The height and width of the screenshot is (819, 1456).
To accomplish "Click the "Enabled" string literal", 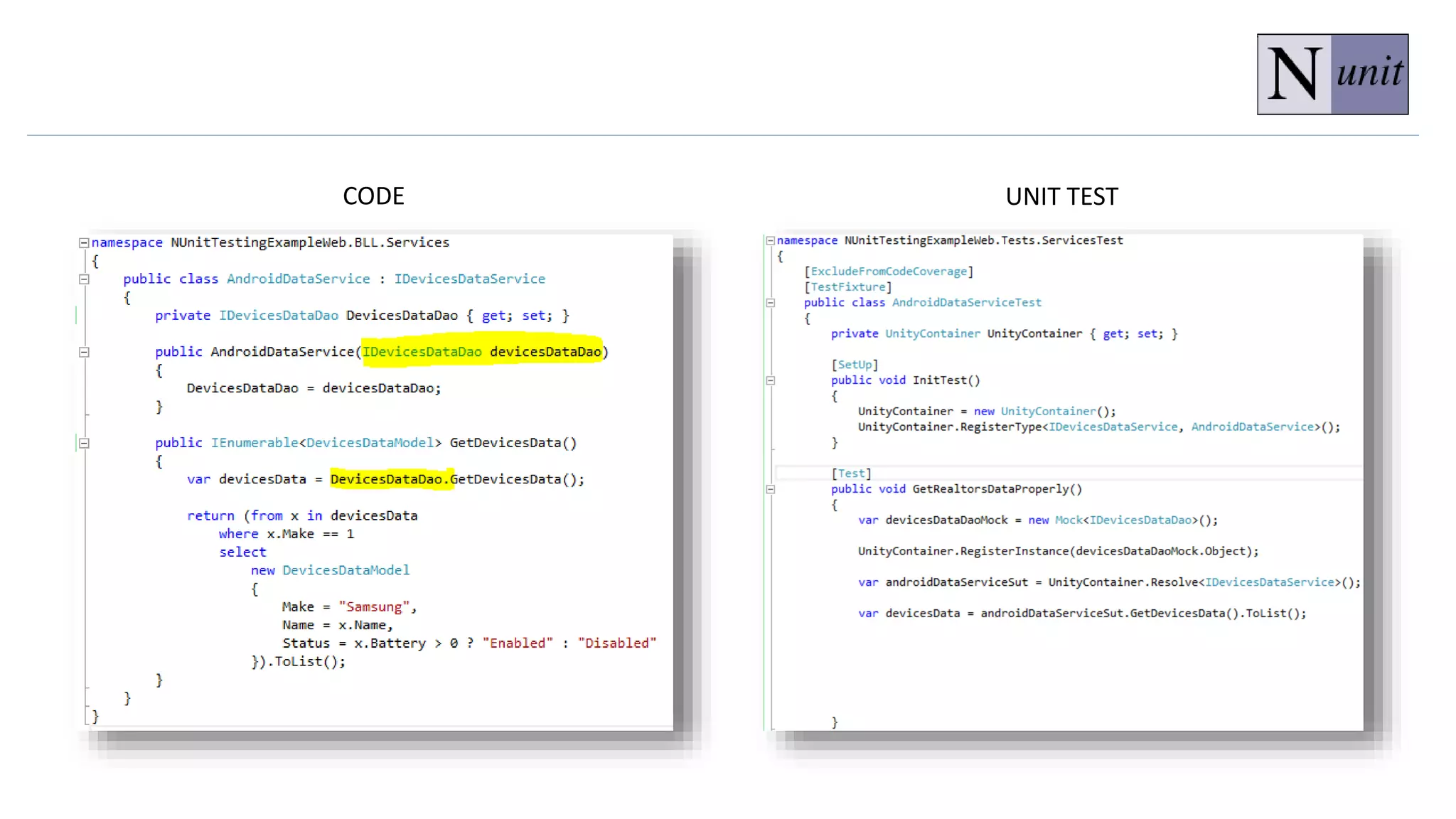I will 518,643.
